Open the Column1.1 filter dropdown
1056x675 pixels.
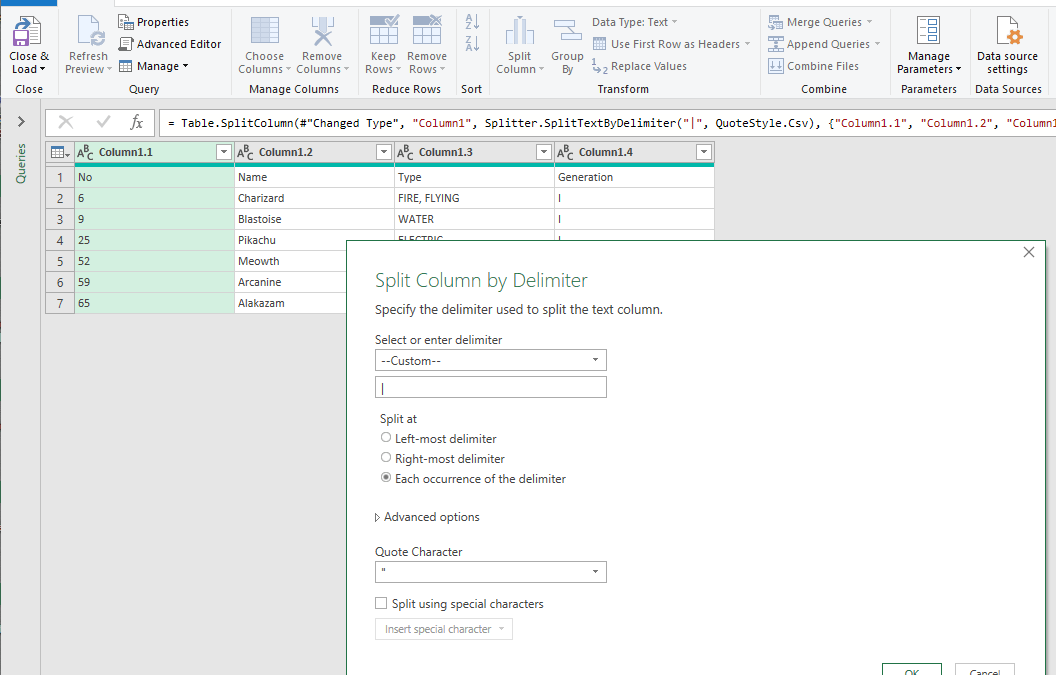point(223,151)
